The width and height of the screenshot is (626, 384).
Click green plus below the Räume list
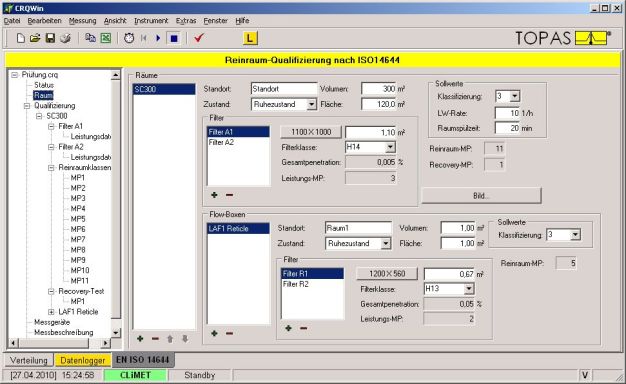tap(140, 338)
